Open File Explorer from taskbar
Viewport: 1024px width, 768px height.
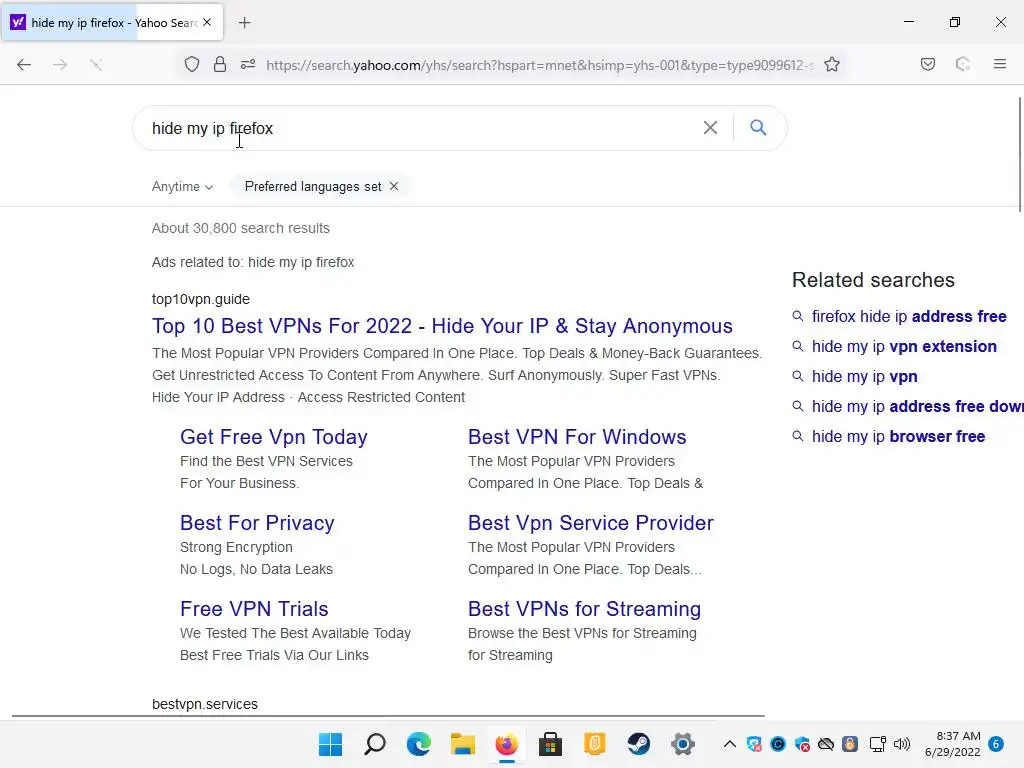[x=462, y=744]
